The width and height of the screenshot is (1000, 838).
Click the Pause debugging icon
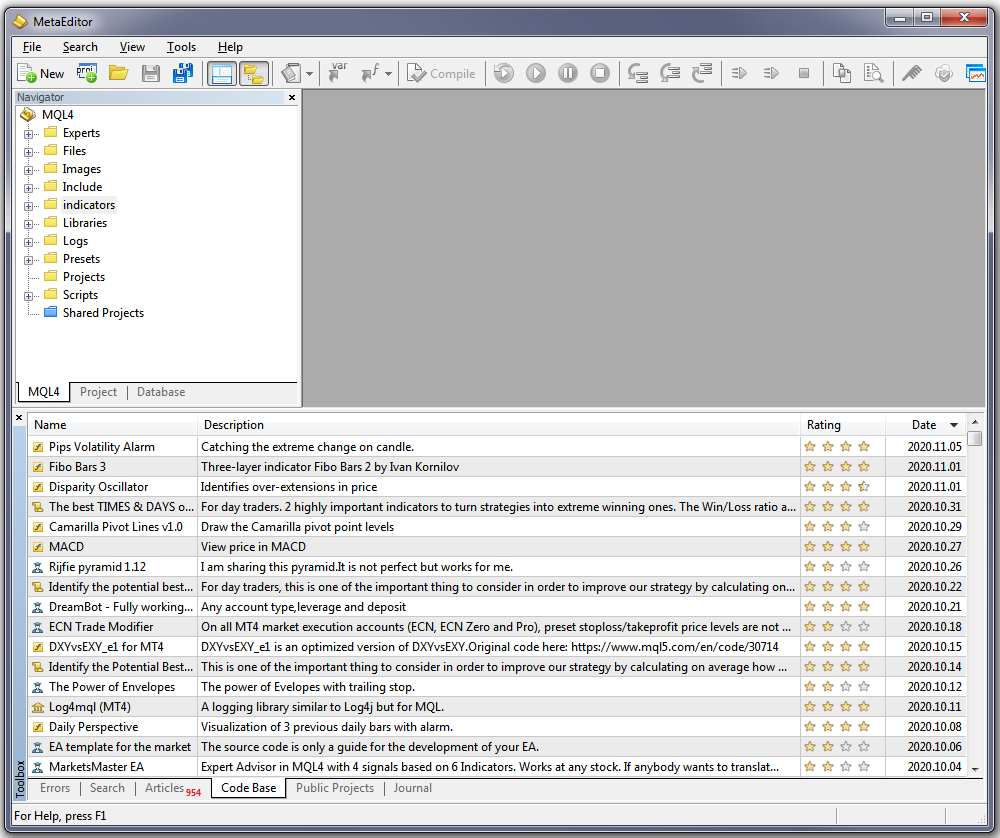coord(568,73)
